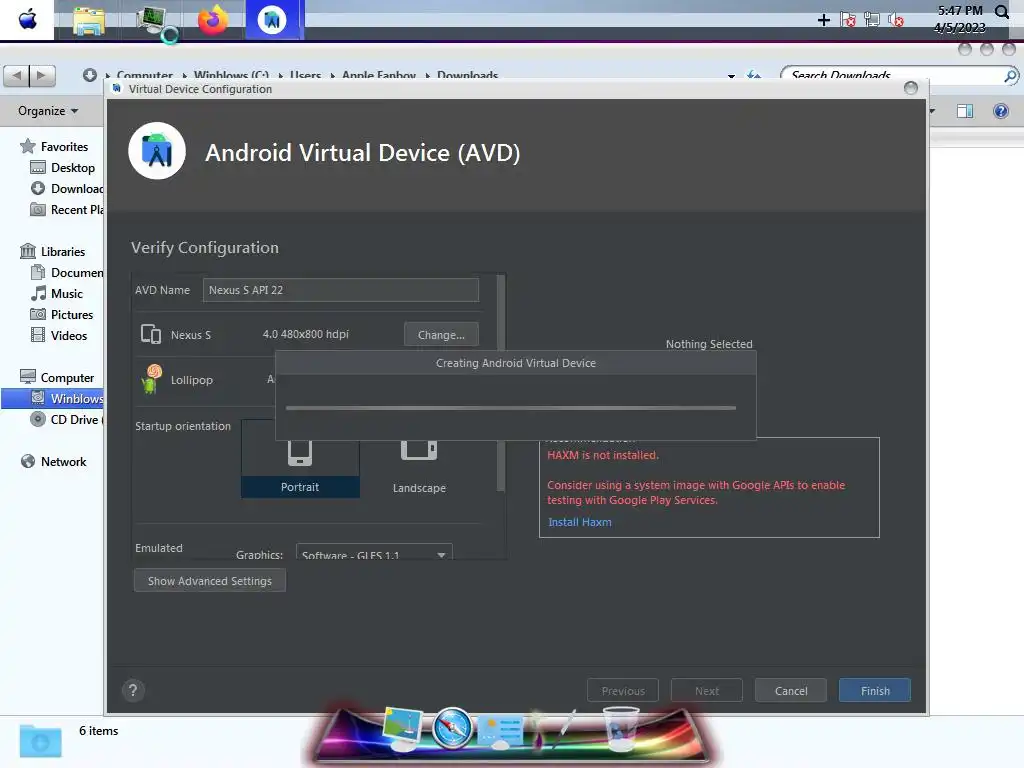
Task: Click the Users breadcrumb in address bar
Action: [305, 74]
